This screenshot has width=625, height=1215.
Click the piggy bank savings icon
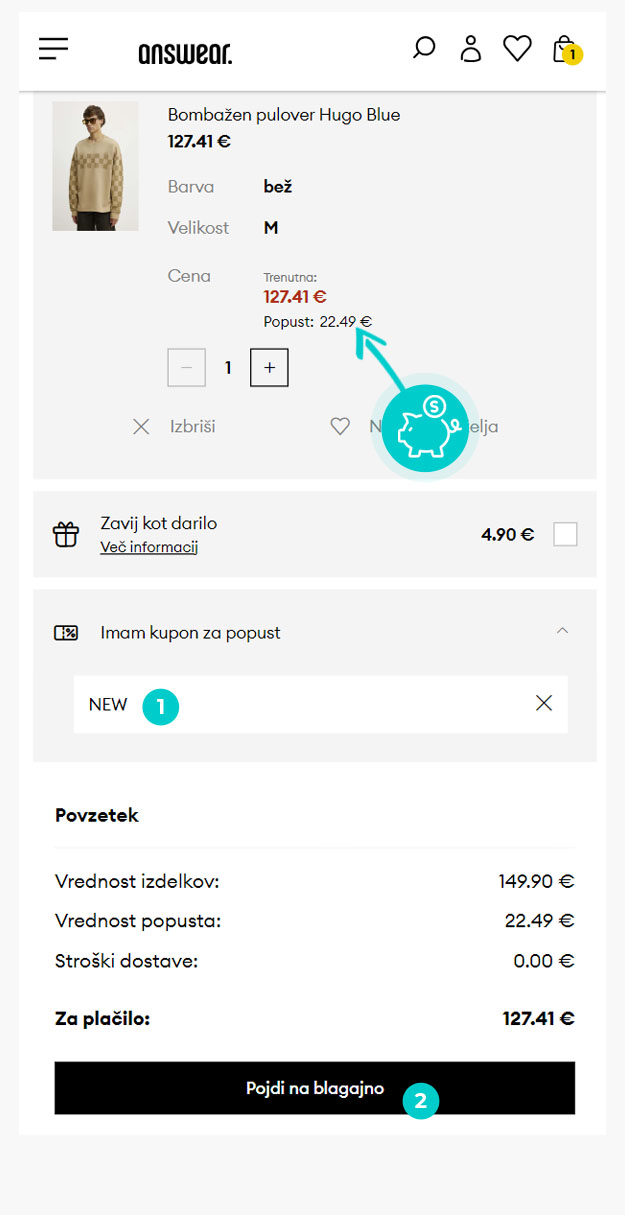click(427, 427)
